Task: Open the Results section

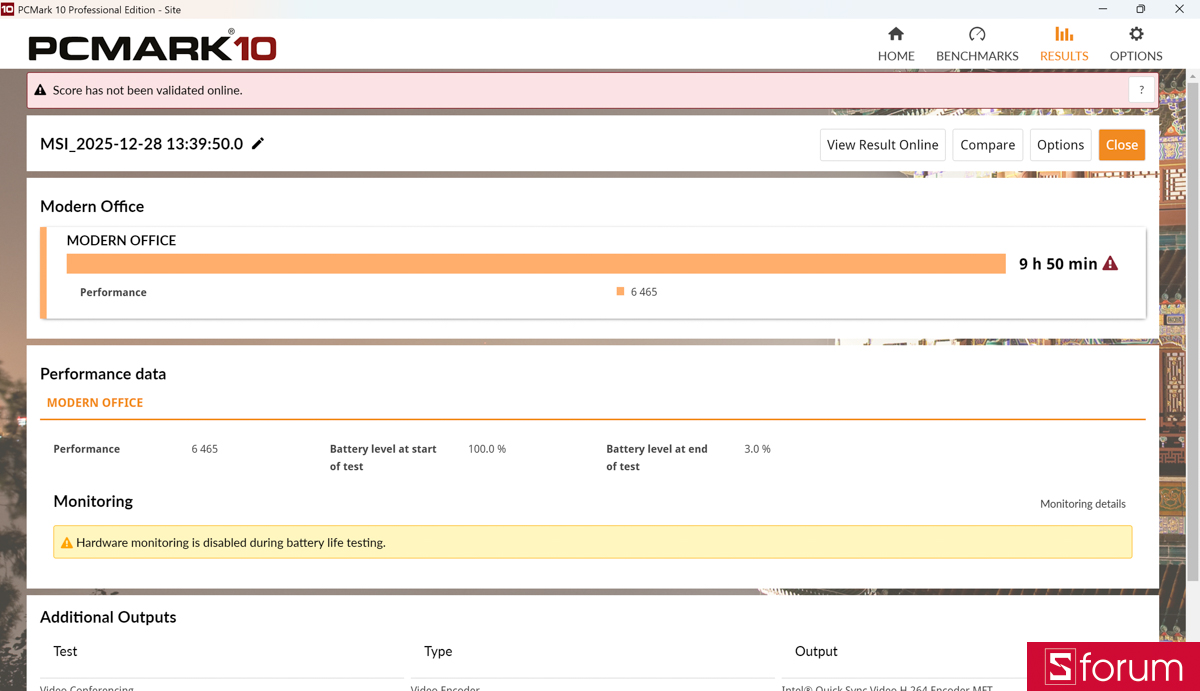Action: tap(1064, 44)
